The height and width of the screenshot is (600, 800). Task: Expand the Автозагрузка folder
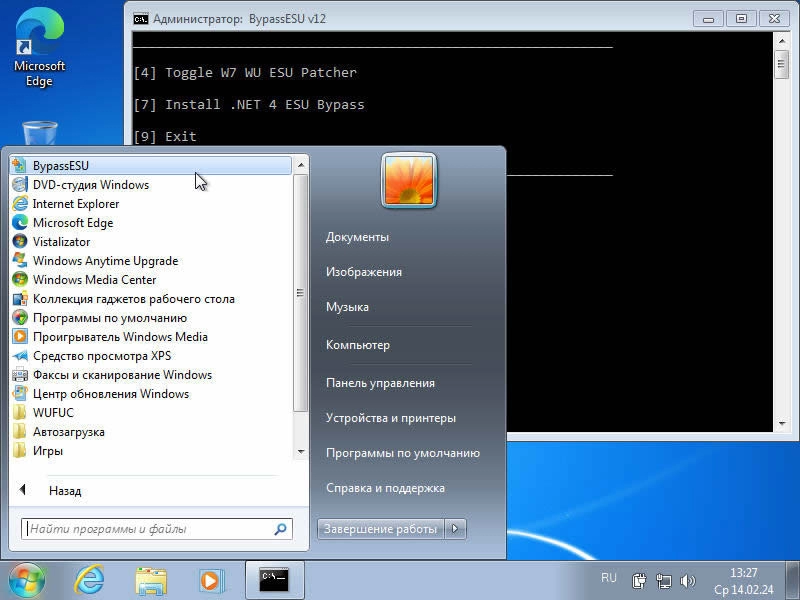68,432
